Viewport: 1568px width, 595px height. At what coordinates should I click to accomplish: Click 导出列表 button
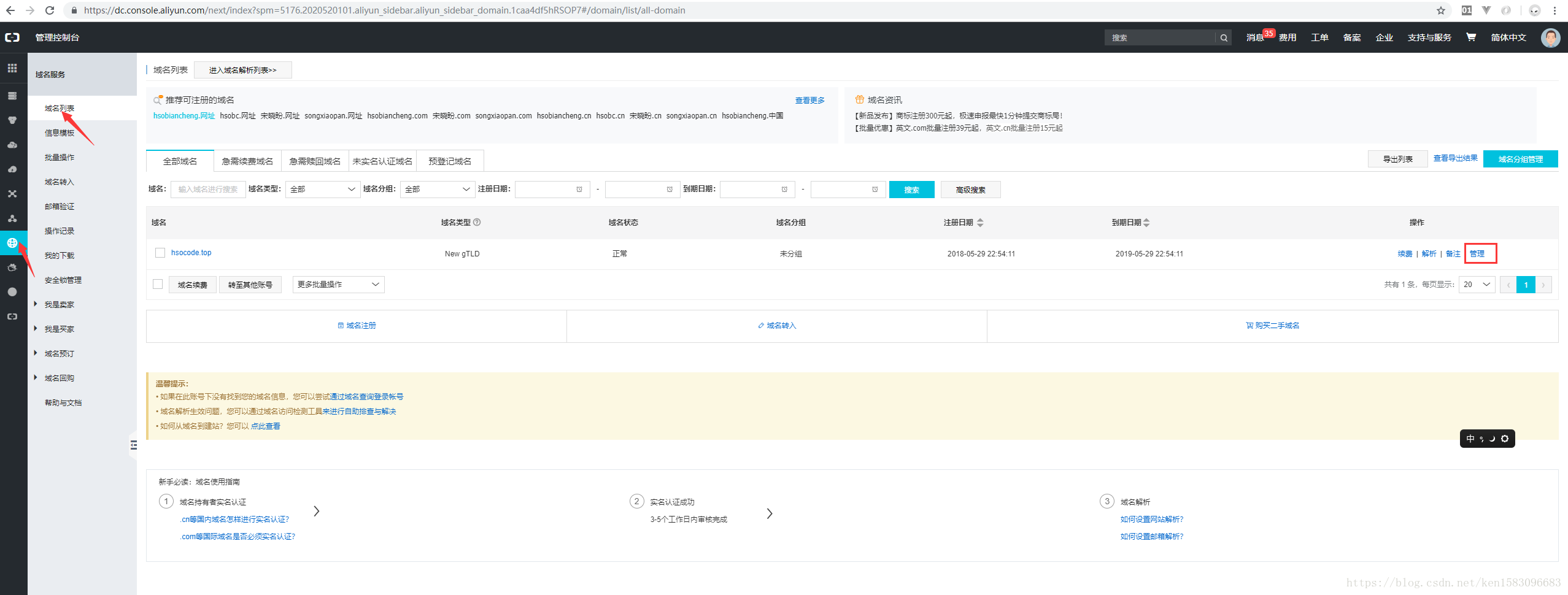[x=1398, y=159]
